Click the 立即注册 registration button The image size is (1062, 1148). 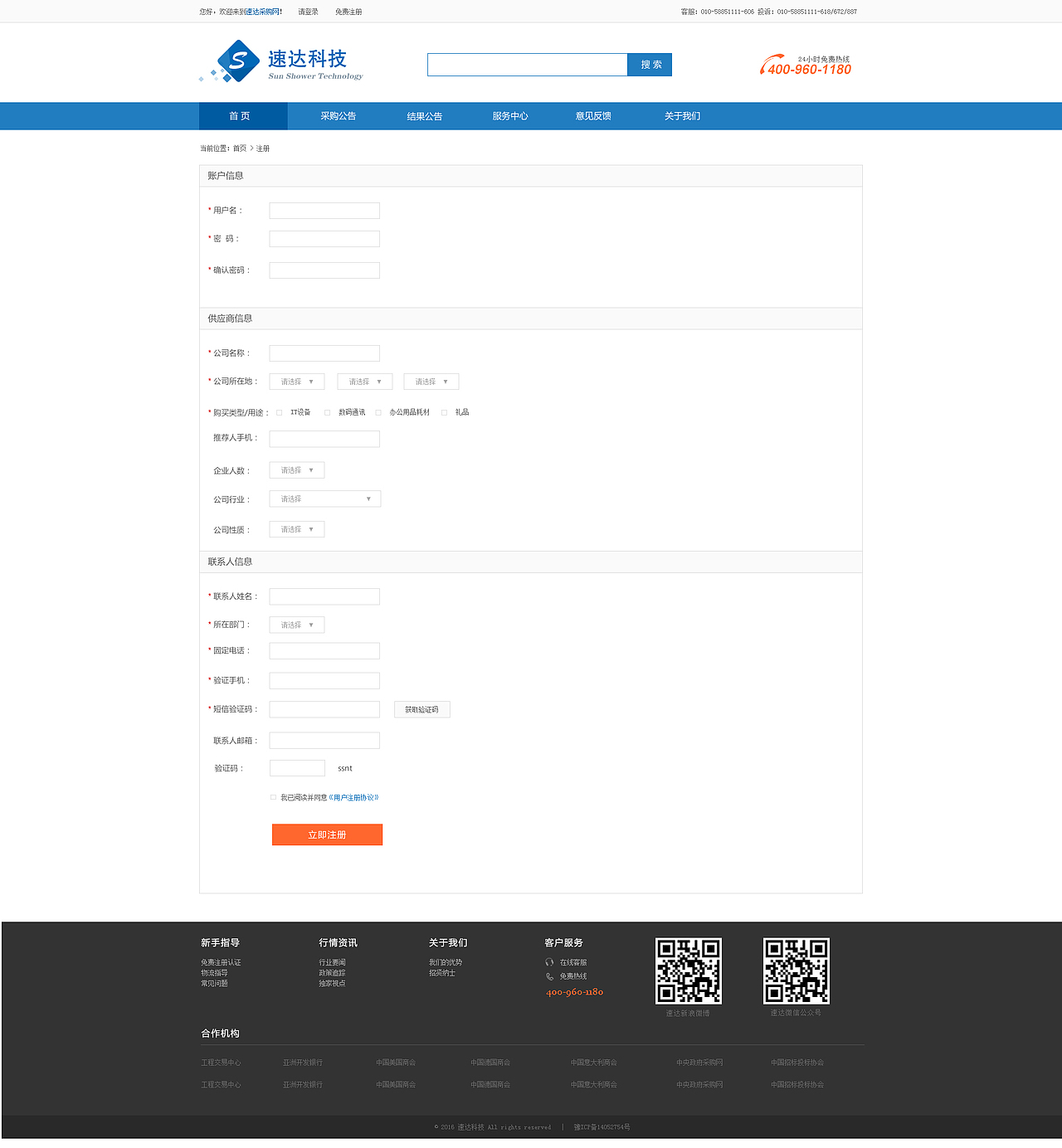click(x=327, y=834)
